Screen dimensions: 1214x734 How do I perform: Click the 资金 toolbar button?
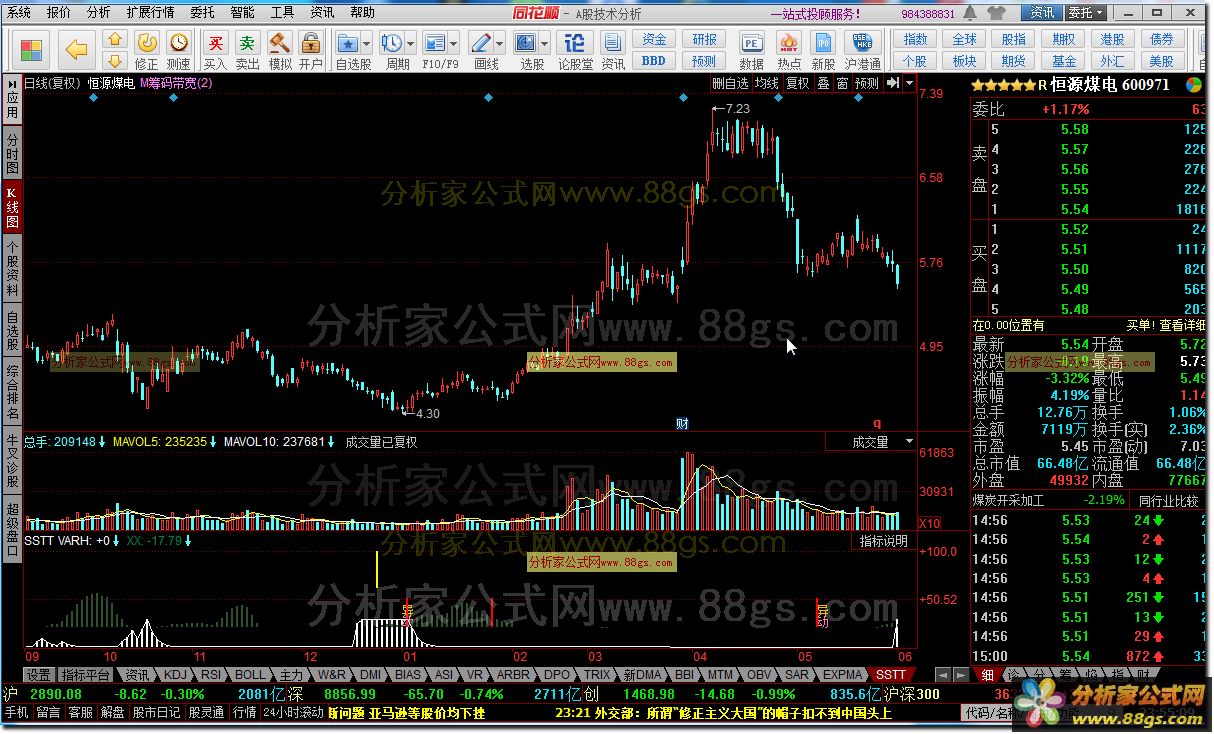(x=654, y=39)
